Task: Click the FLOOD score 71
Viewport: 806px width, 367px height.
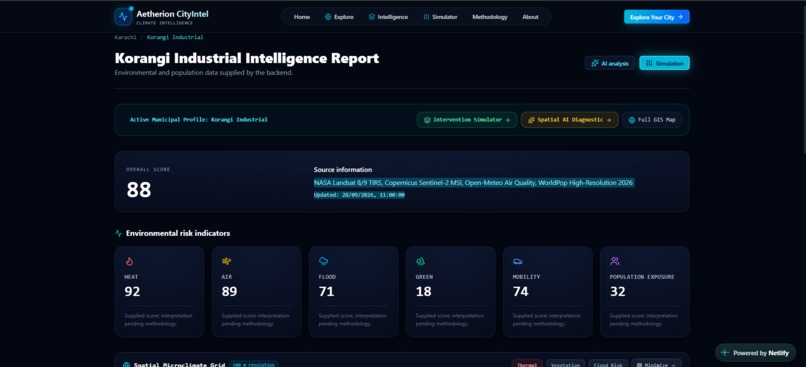Action: pyautogui.click(x=326, y=291)
